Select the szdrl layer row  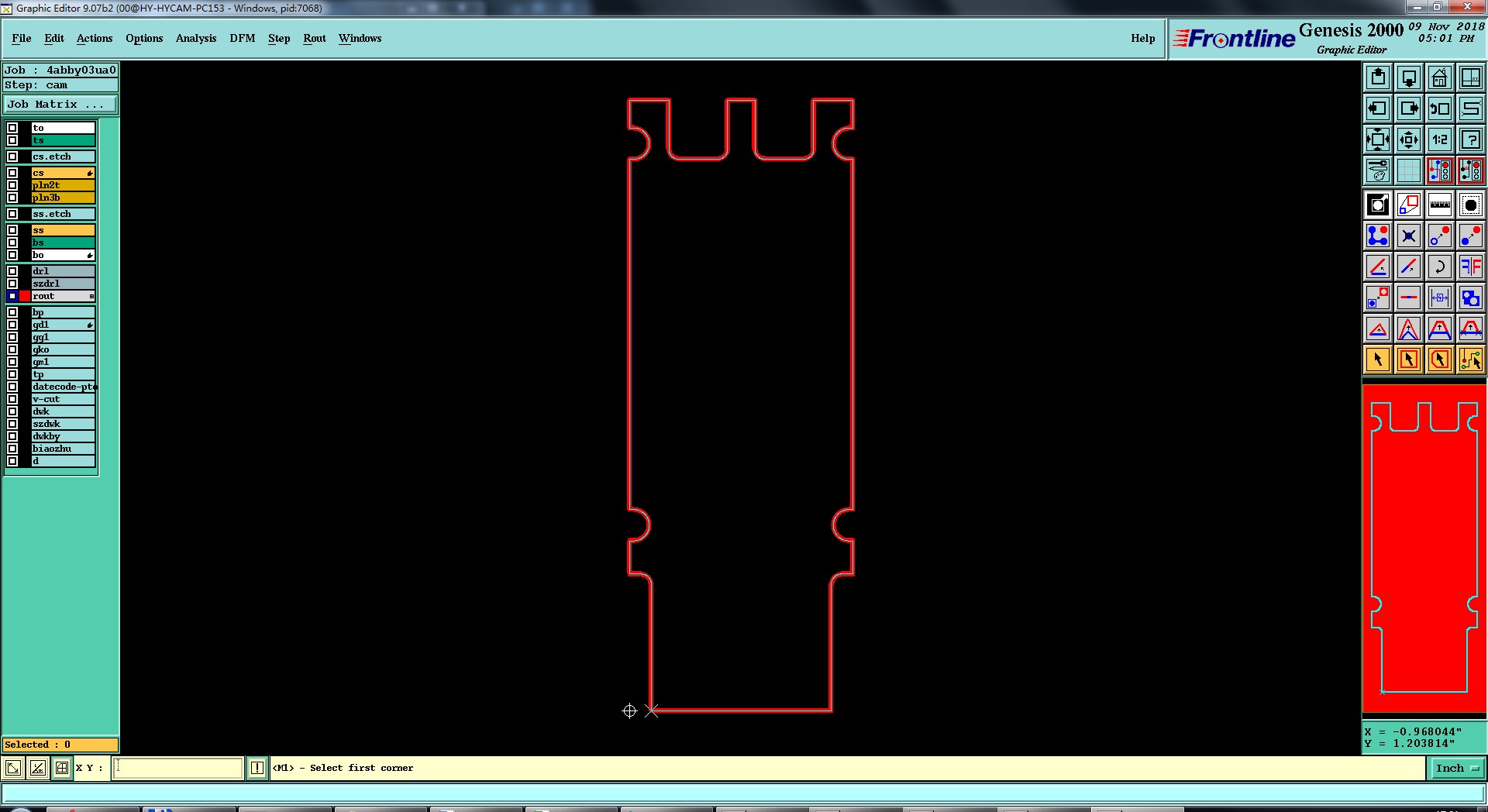tap(63, 284)
